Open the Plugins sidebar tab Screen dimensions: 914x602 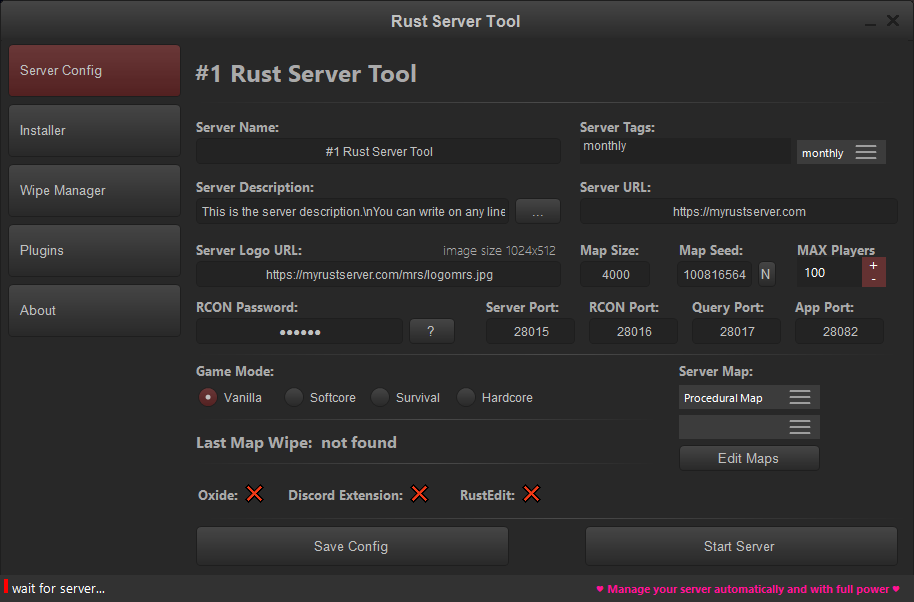pyautogui.click(x=95, y=251)
